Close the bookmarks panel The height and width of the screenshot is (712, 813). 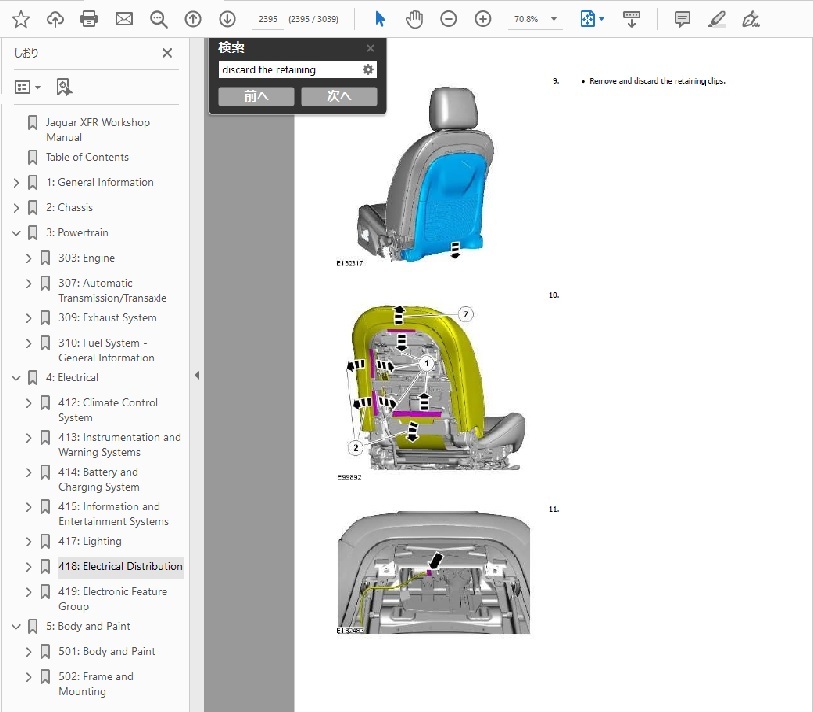tap(167, 53)
